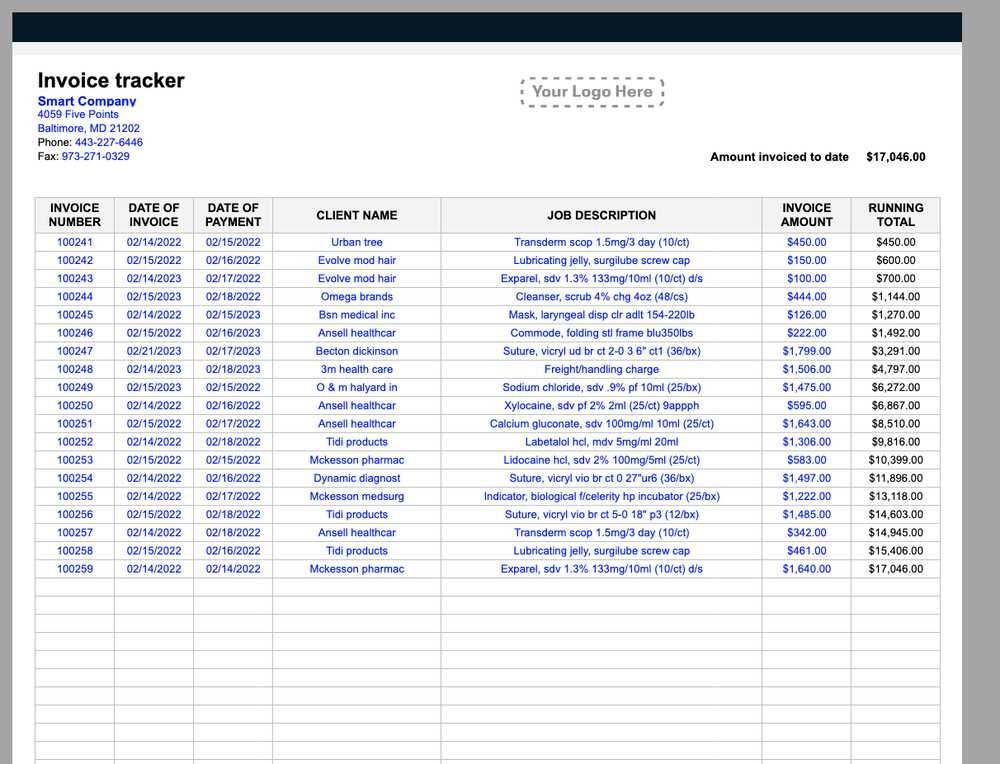Click client 'Dynamic diagnost'

click(x=357, y=478)
